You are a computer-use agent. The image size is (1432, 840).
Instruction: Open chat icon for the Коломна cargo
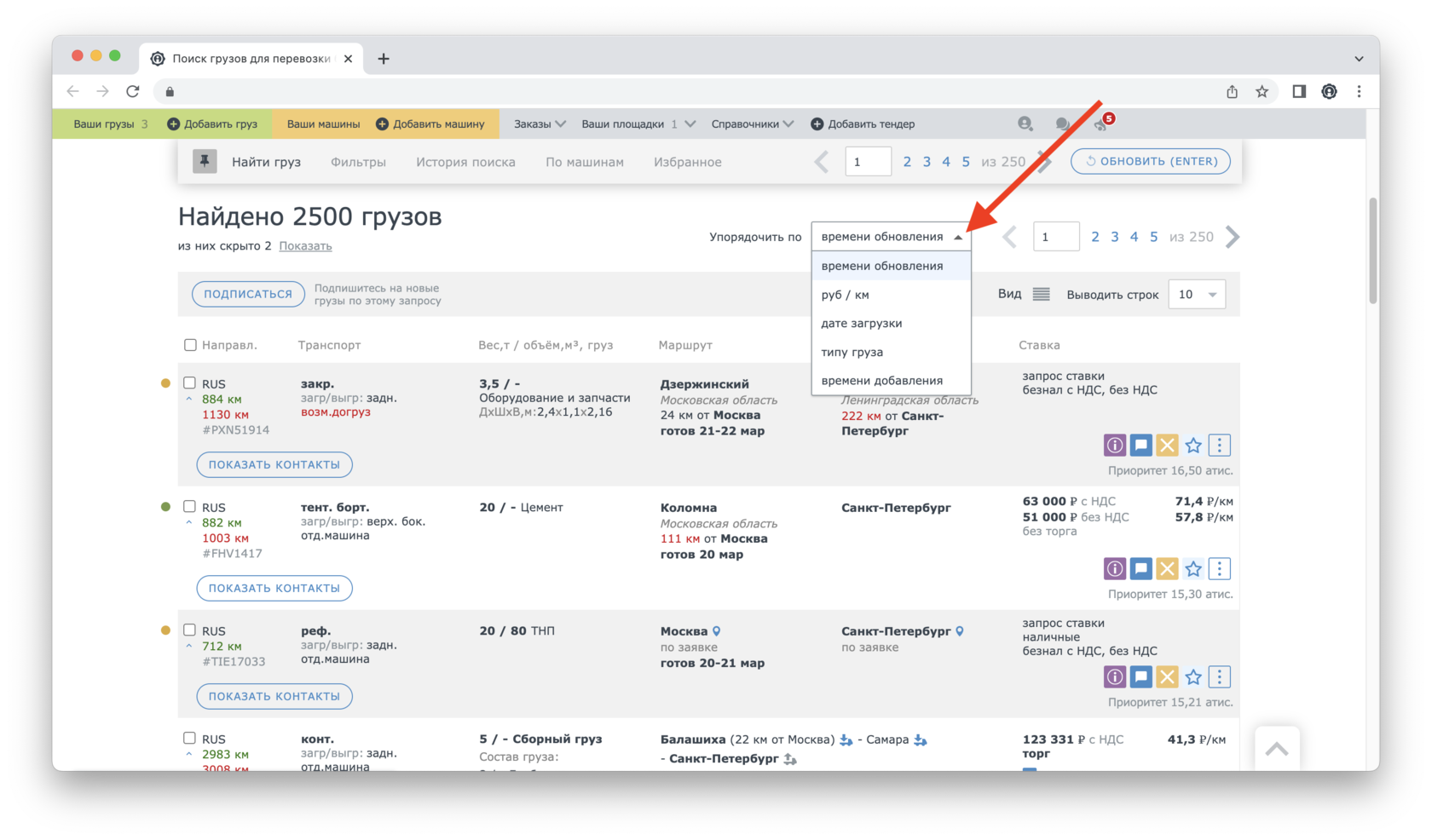1140,568
